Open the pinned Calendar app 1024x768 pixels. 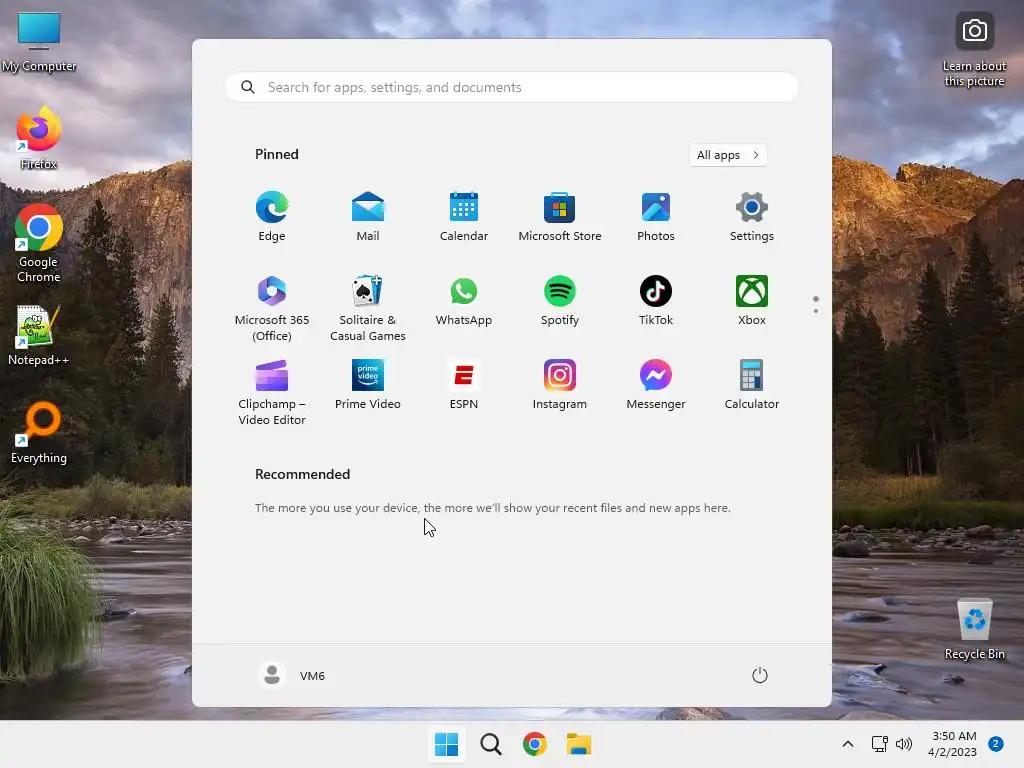click(x=464, y=216)
